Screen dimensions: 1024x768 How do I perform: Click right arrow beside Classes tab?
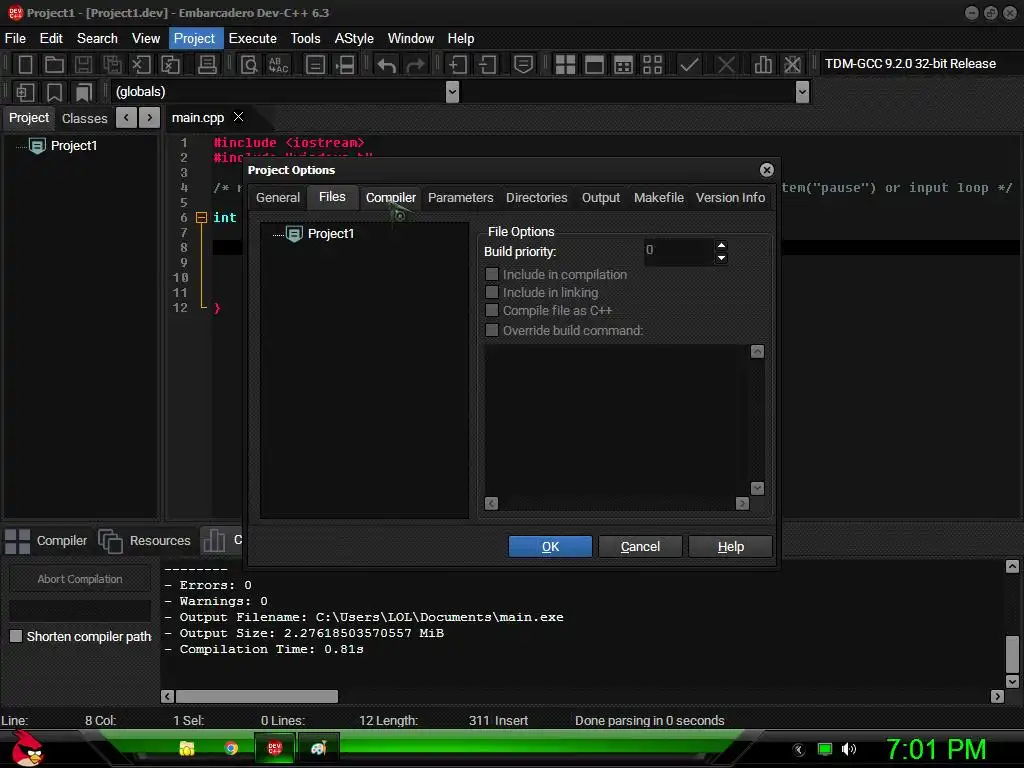point(150,118)
